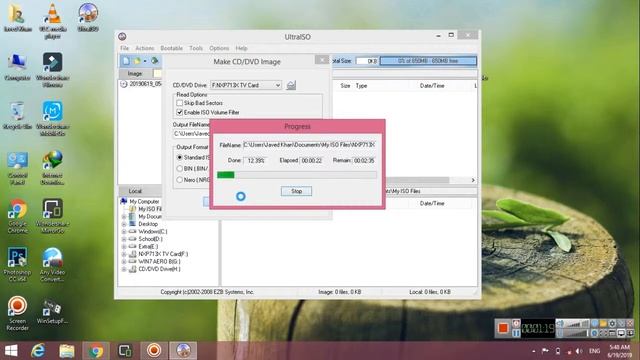Viewport: 640px width, 360px height.
Task: Select My Computer in the Local tree
Action: pyautogui.click(x=140, y=201)
